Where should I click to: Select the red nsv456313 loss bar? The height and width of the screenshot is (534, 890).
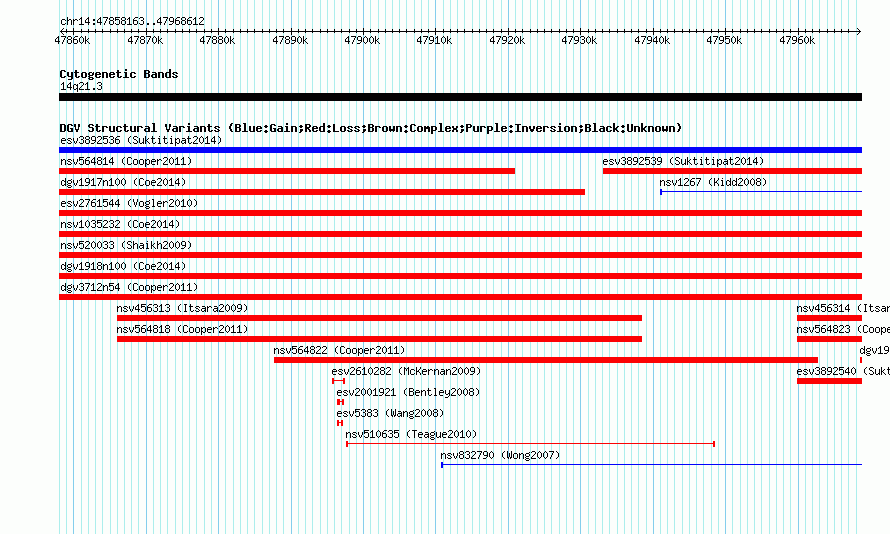[x=379, y=318]
